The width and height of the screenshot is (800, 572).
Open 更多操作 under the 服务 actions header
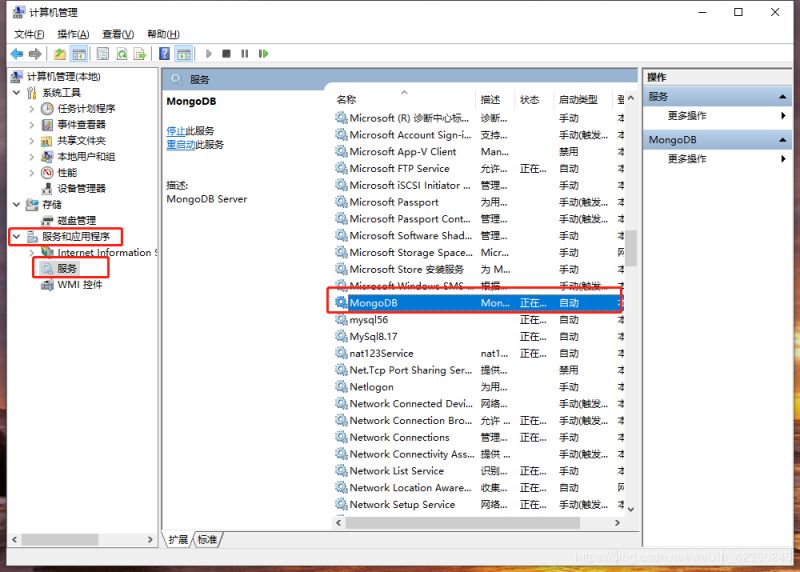(687, 116)
